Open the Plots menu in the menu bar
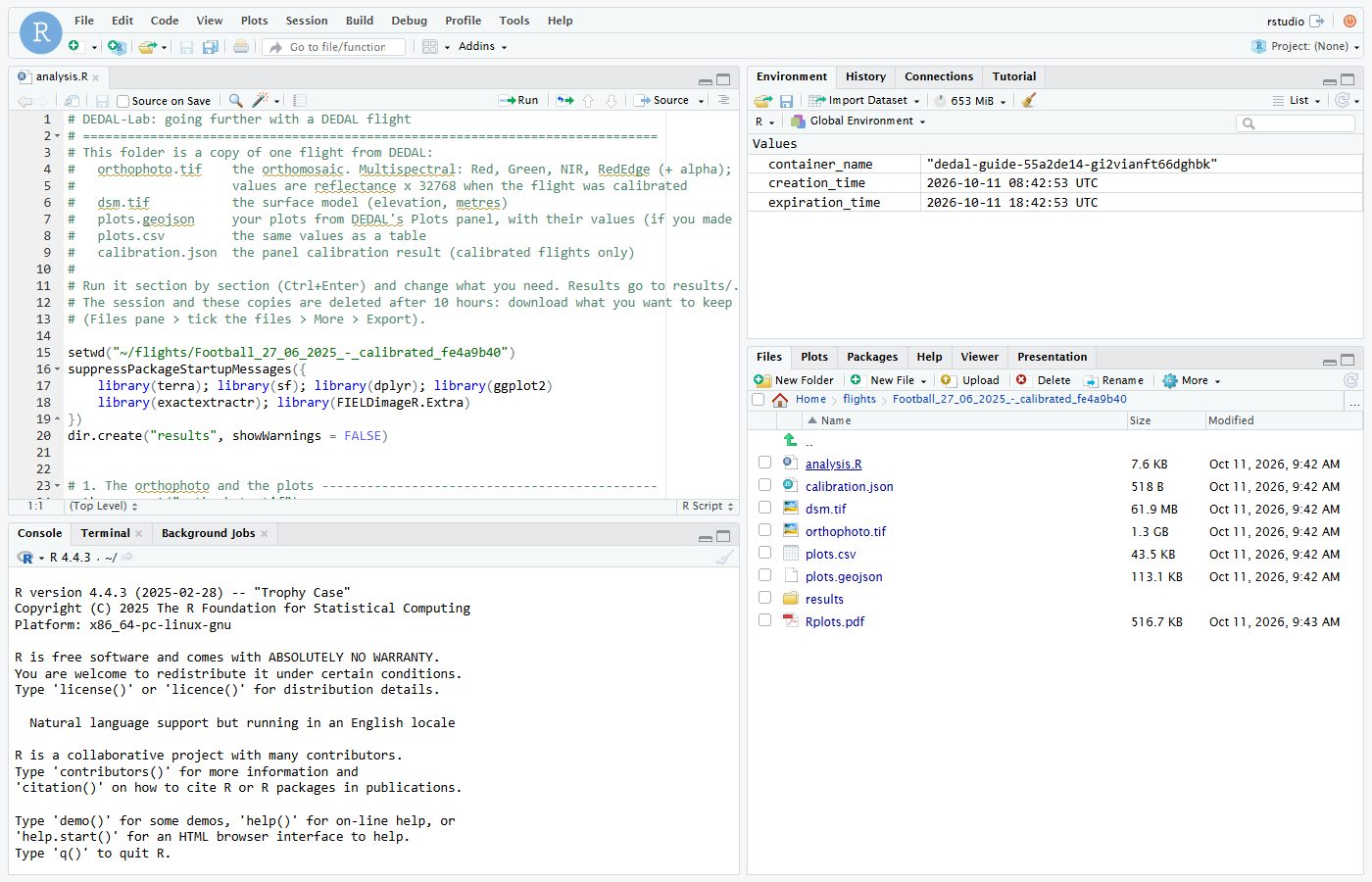 (254, 21)
